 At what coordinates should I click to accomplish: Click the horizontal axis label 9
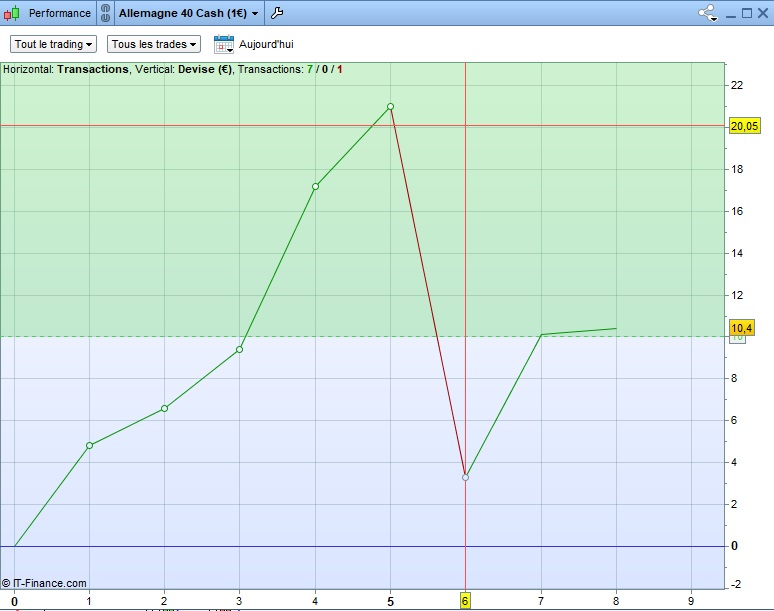click(x=691, y=601)
